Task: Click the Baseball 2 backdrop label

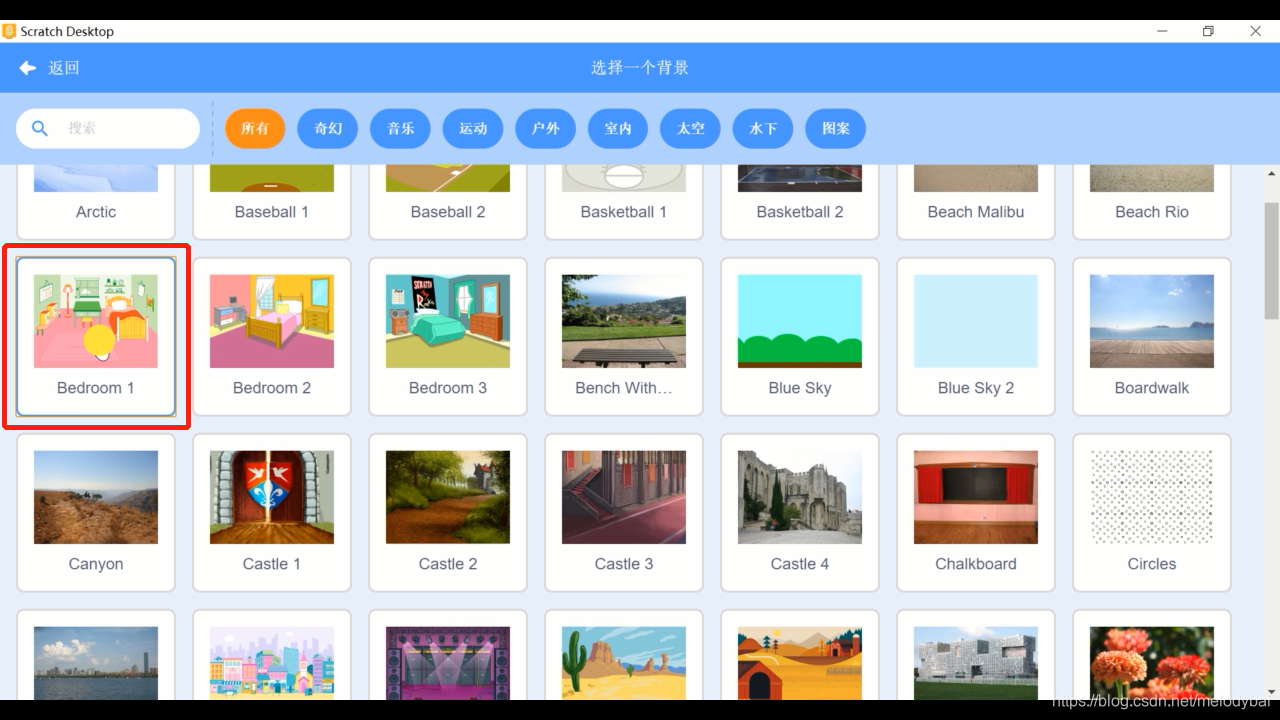Action: click(x=448, y=212)
